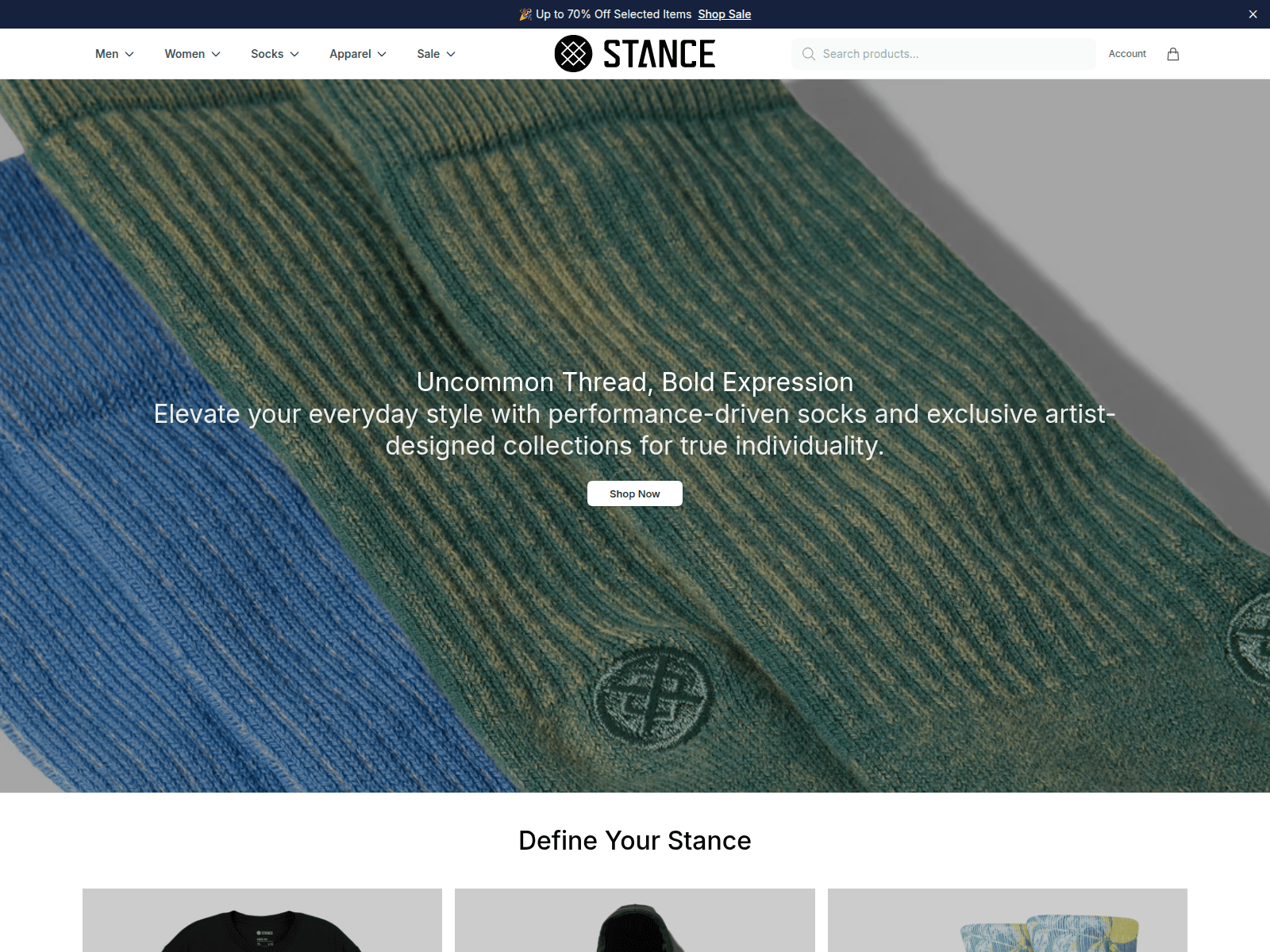
Task: Expand the Women dropdown menu
Action: [192, 54]
